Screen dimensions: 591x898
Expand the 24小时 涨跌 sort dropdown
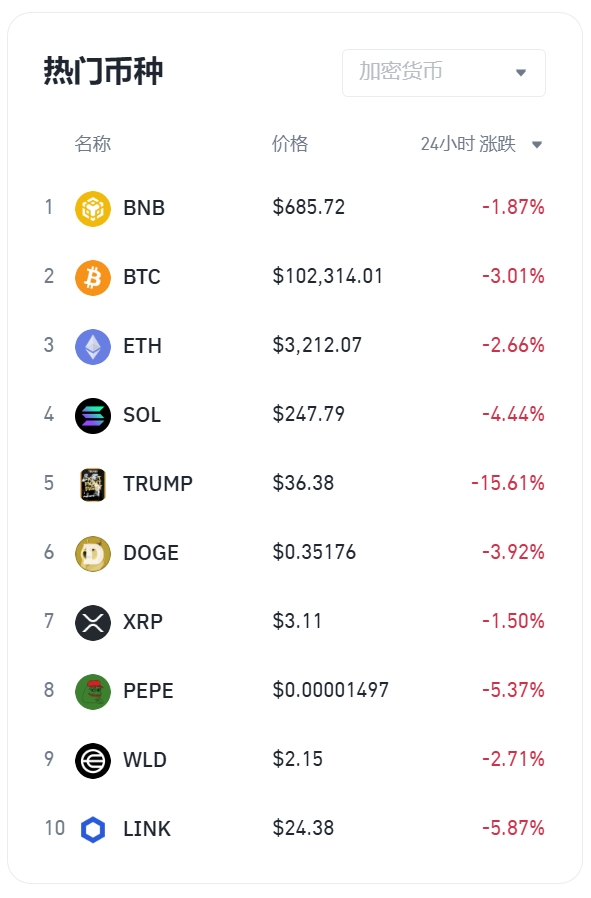[482, 144]
